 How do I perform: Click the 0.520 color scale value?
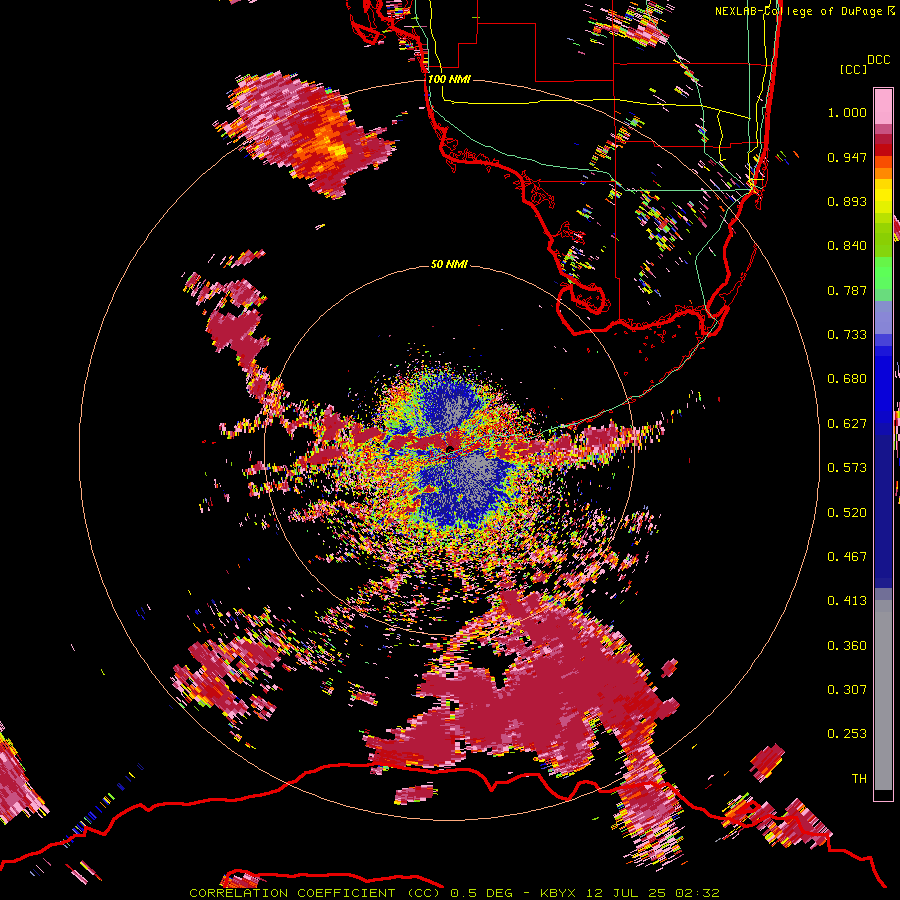[x=847, y=513]
